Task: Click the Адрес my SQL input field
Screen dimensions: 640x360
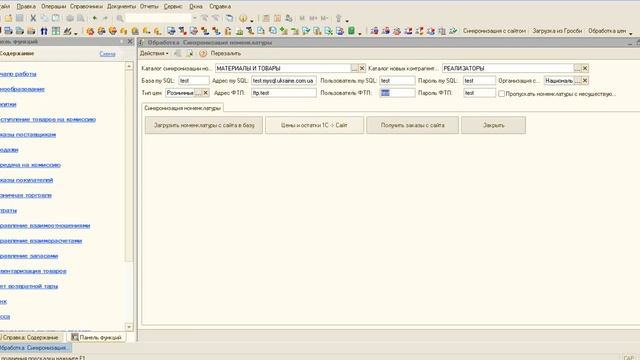Action: pyautogui.click(x=284, y=80)
